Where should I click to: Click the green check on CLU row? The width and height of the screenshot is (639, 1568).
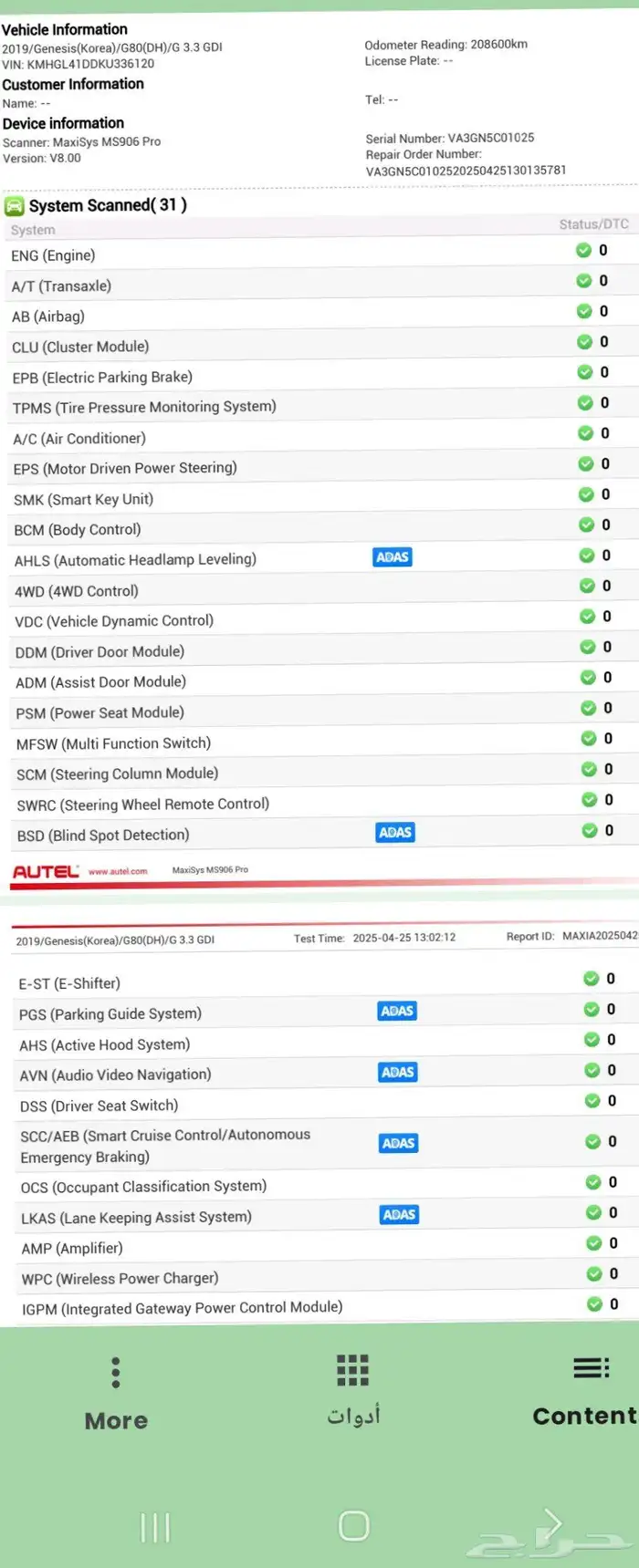click(x=585, y=341)
